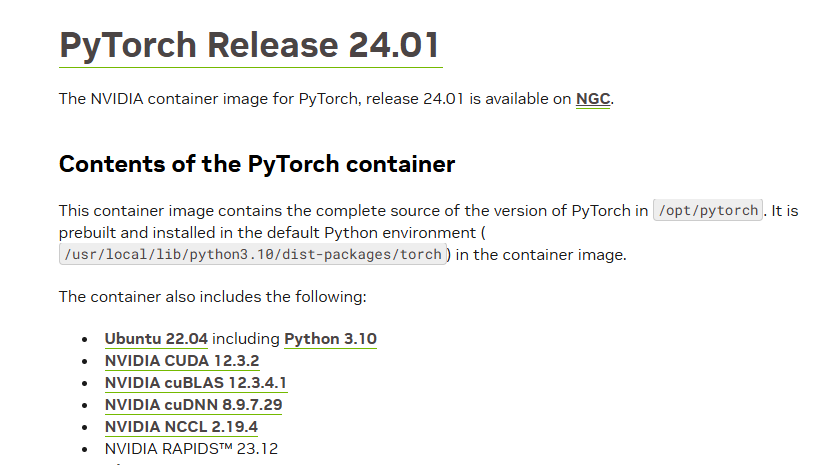Click the bullet beside NVIDIA RAPIDS 23.12
The width and height of the screenshot is (834, 465).
pyautogui.click(x=85, y=450)
